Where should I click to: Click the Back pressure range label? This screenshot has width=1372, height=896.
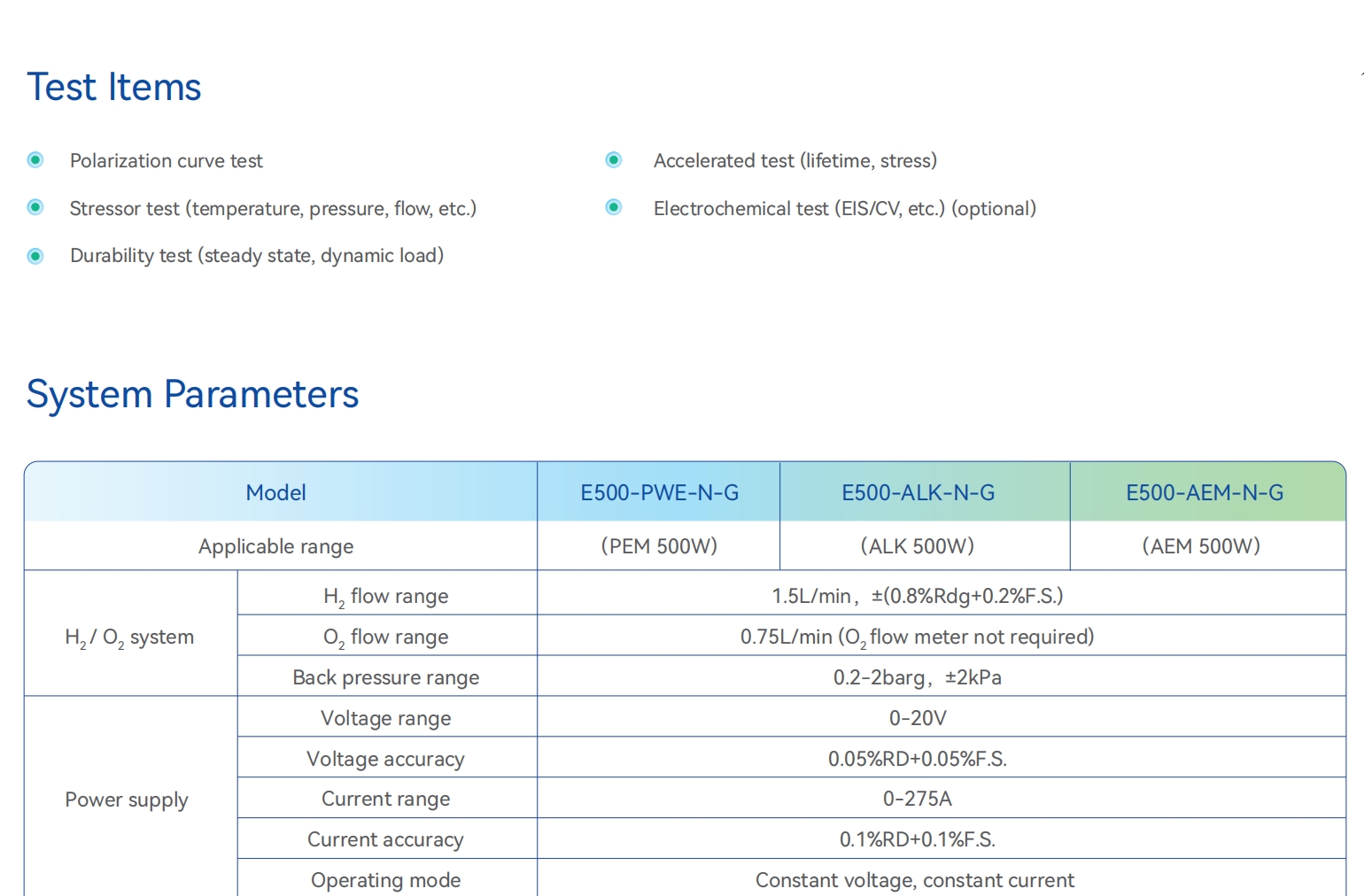point(385,677)
